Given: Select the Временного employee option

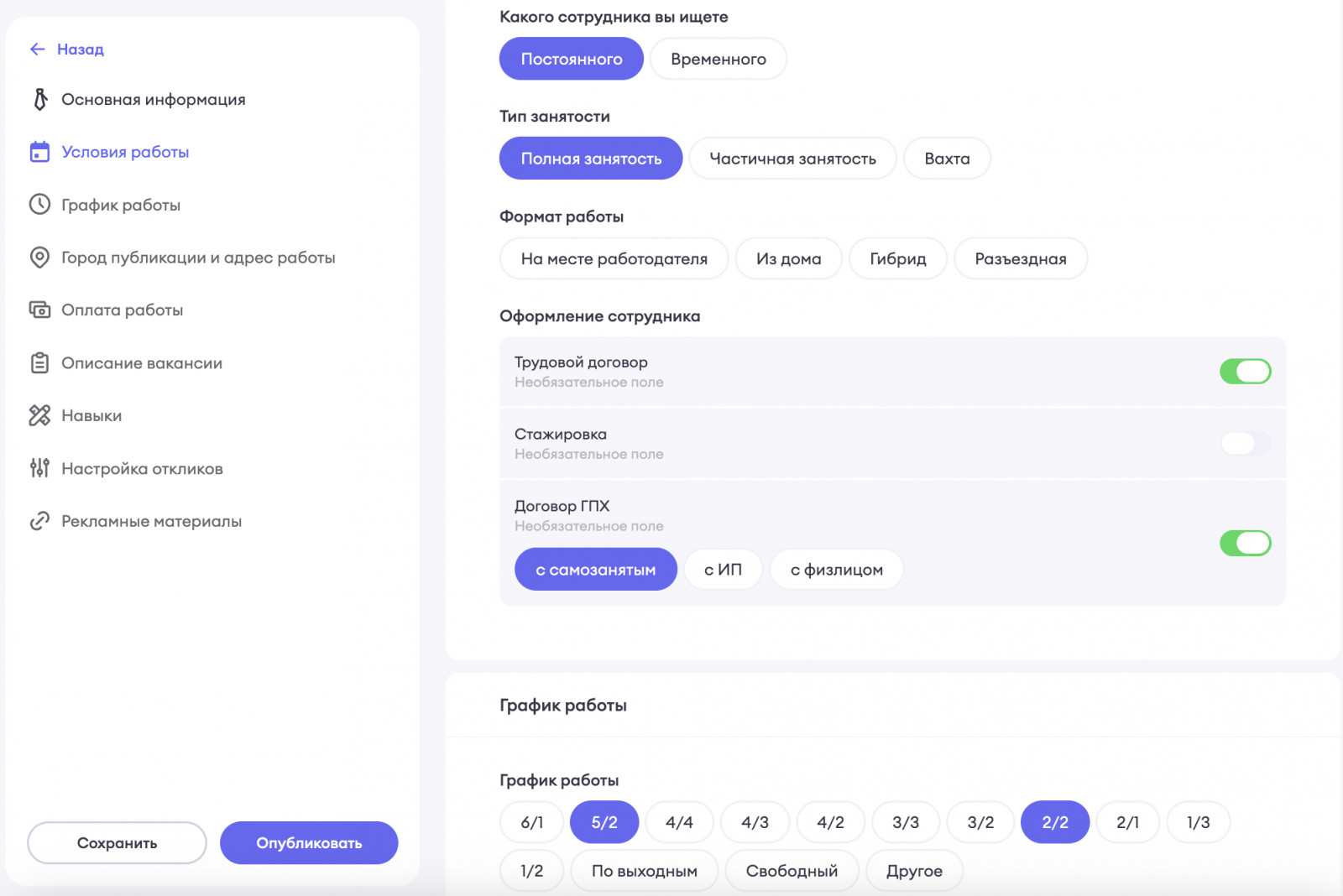Looking at the screenshot, I should pyautogui.click(x=719, y=60).
